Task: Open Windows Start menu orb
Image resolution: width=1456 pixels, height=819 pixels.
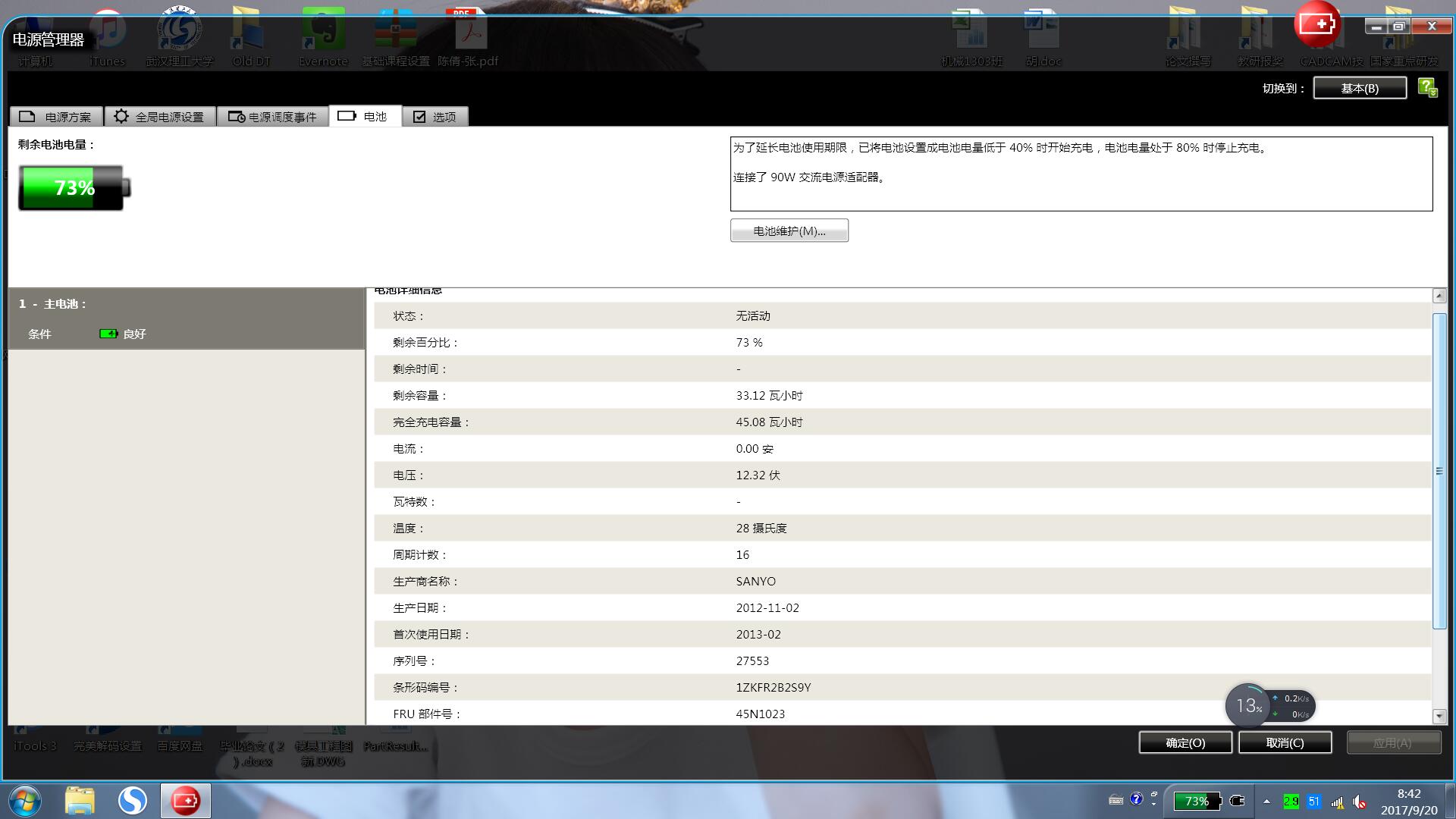Action: [24, 800]
